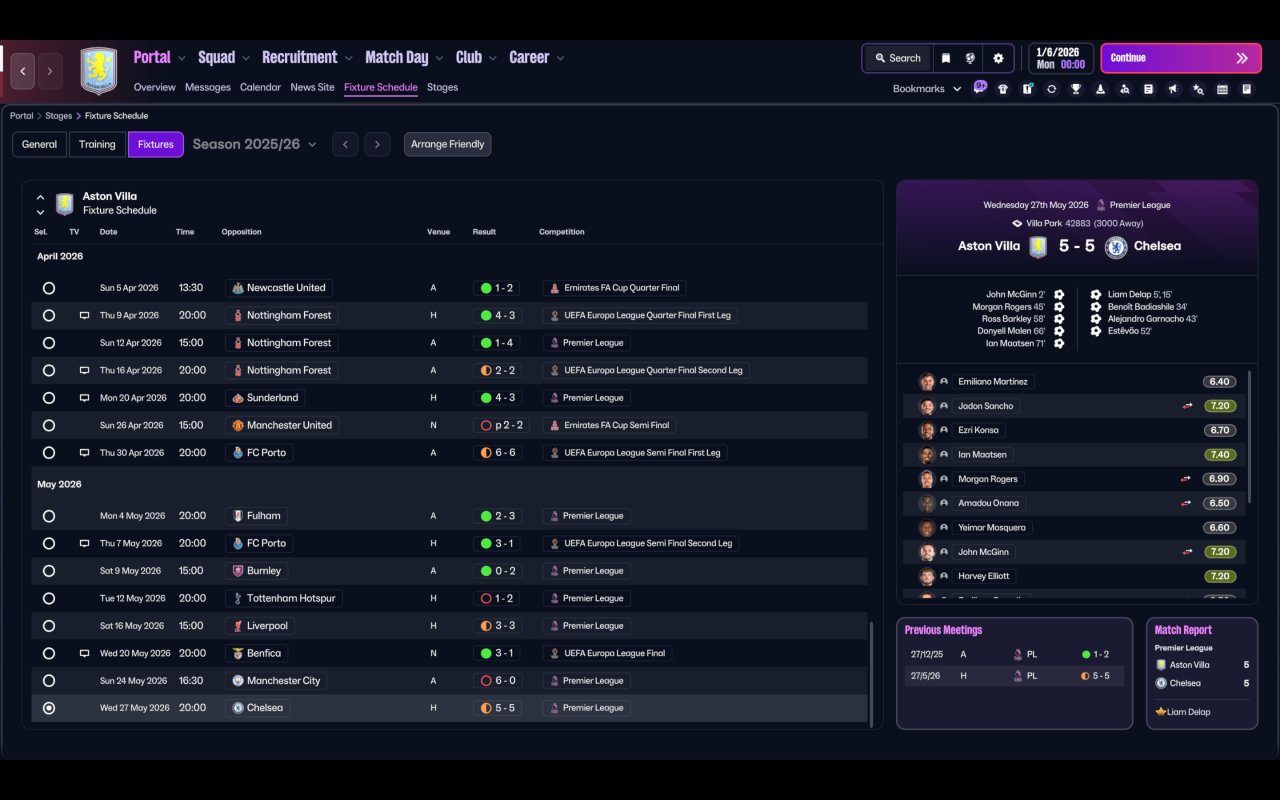Click the Chelsea badge in match header
The height and width of the screenshot is (800, 1280).
click(x=1117, y=246)
